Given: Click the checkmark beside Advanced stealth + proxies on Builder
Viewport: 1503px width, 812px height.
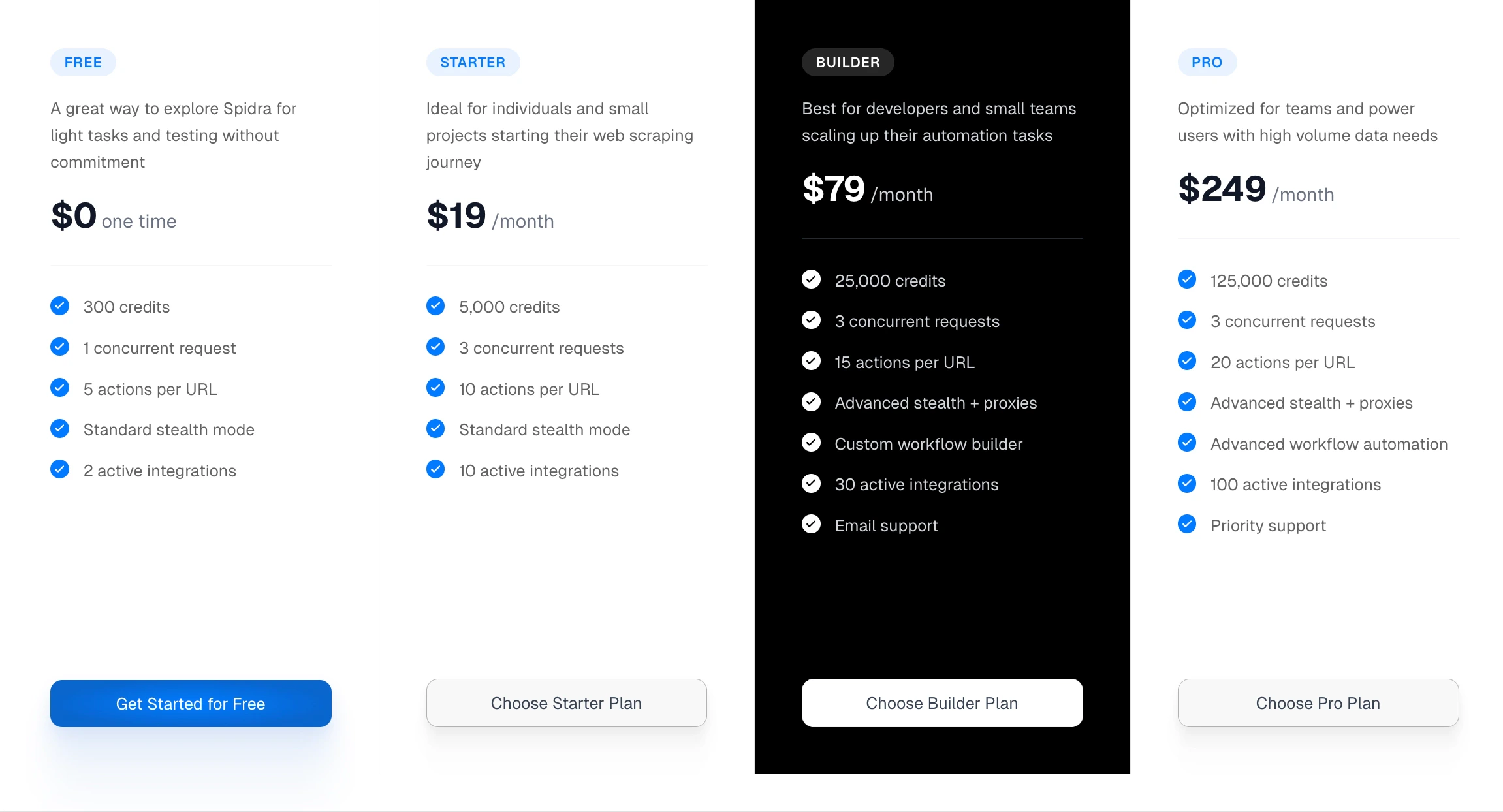Looking at the screenshot, I should point(811,401).
